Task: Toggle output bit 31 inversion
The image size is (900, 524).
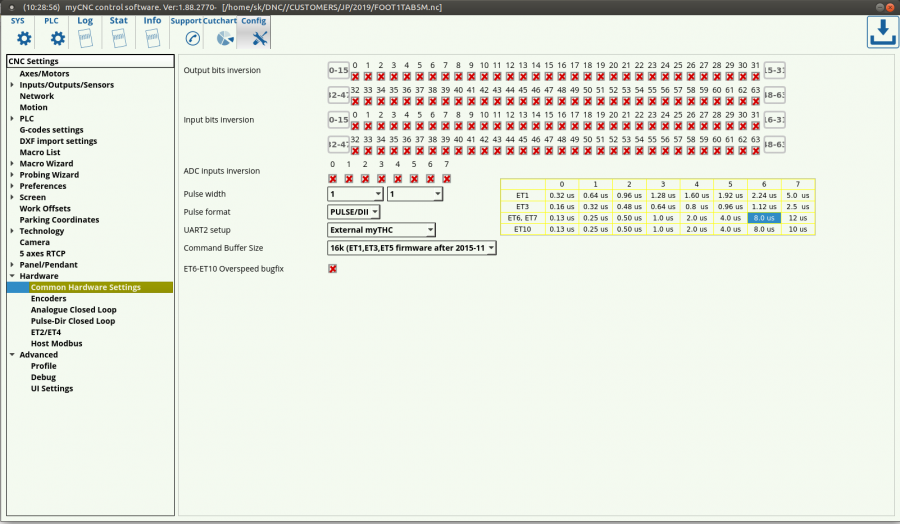Action: pos(755,76)
